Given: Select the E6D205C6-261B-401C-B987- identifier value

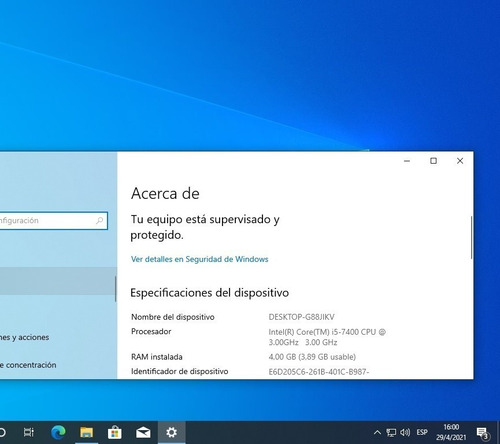Looking at the screenshot, I should pyautogui.click(x=319, y=372).
